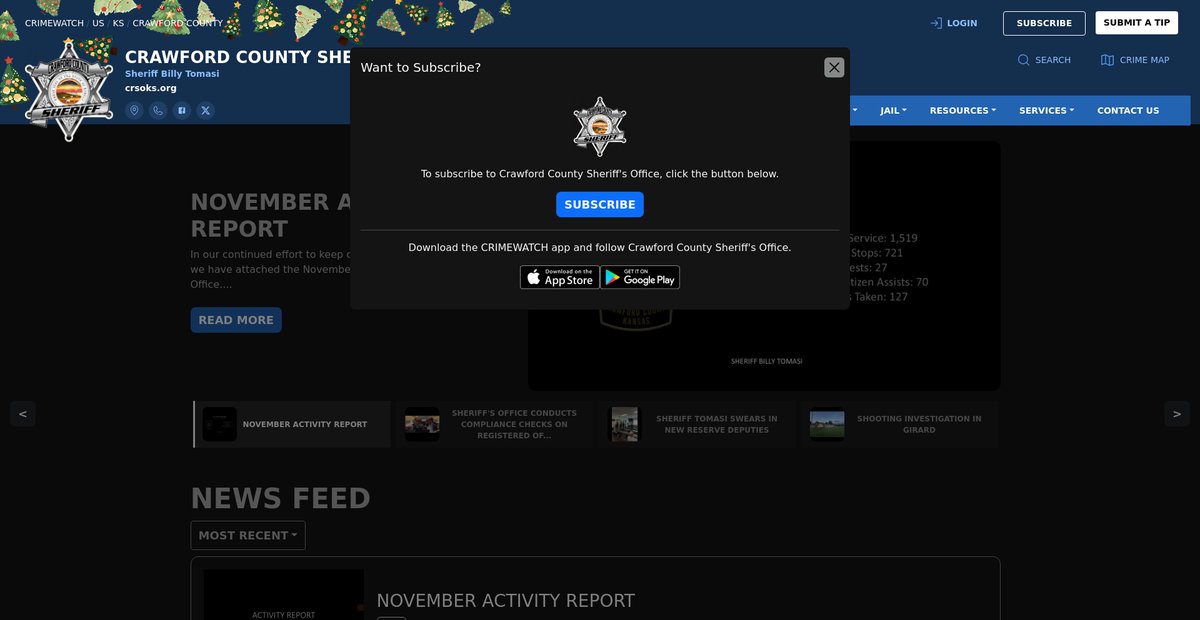Click the US breadcrumb link
The height and width of the screenshot is (620, 1200).
98,23
